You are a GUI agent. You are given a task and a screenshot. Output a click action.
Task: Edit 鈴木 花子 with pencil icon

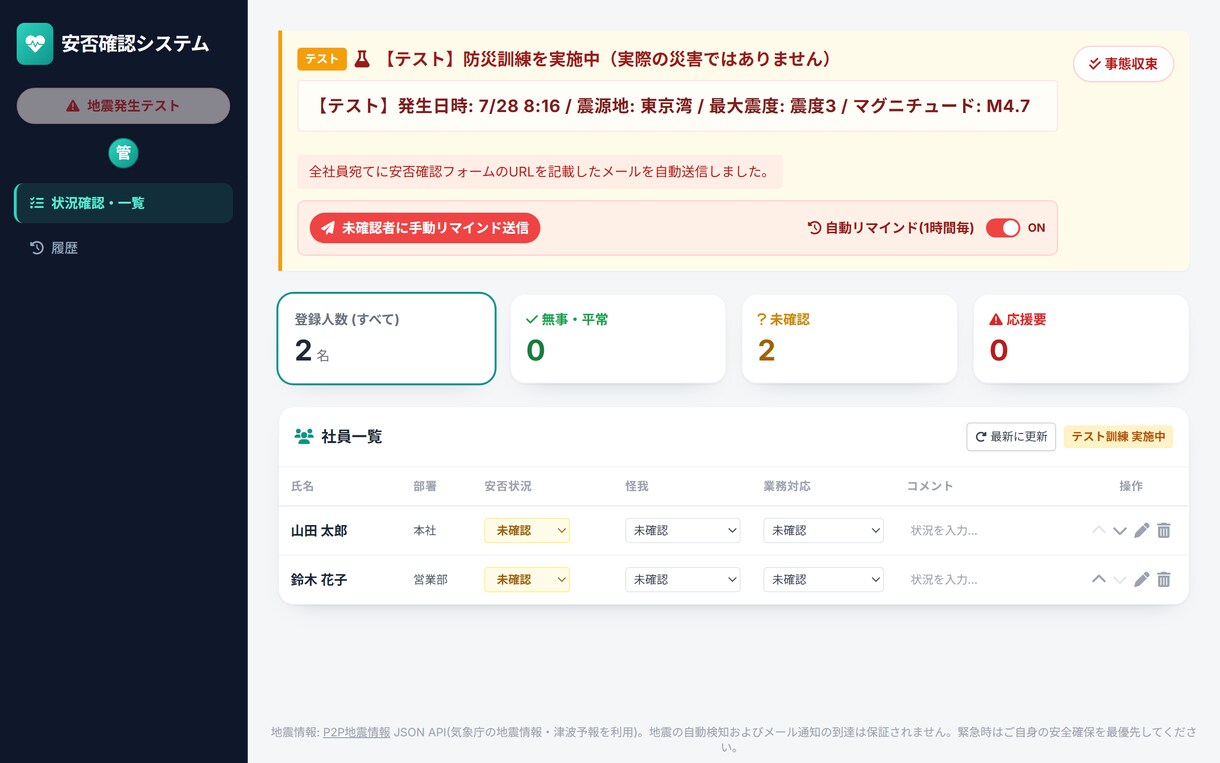1142,579
